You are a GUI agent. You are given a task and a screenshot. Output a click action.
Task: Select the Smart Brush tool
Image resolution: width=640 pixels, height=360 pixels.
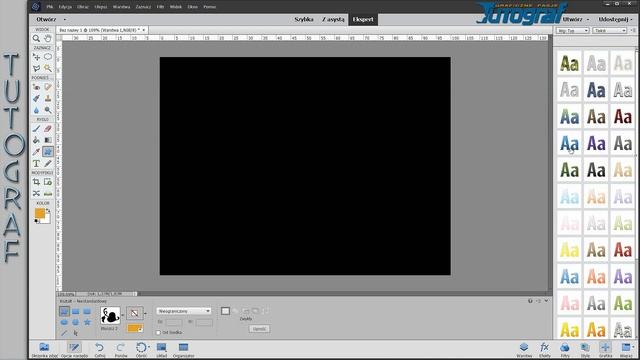tap(36, 98)
